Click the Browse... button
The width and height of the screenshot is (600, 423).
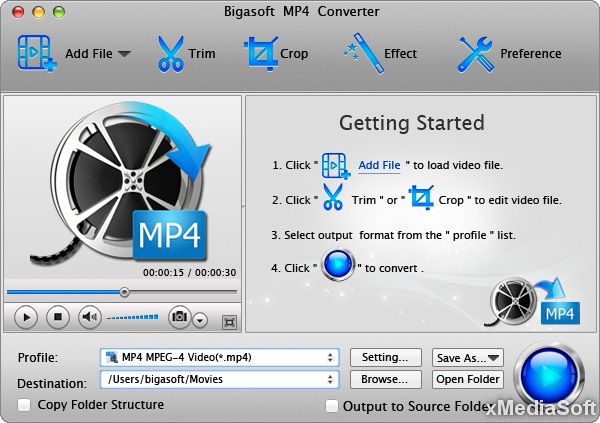[x=385, y=379]
